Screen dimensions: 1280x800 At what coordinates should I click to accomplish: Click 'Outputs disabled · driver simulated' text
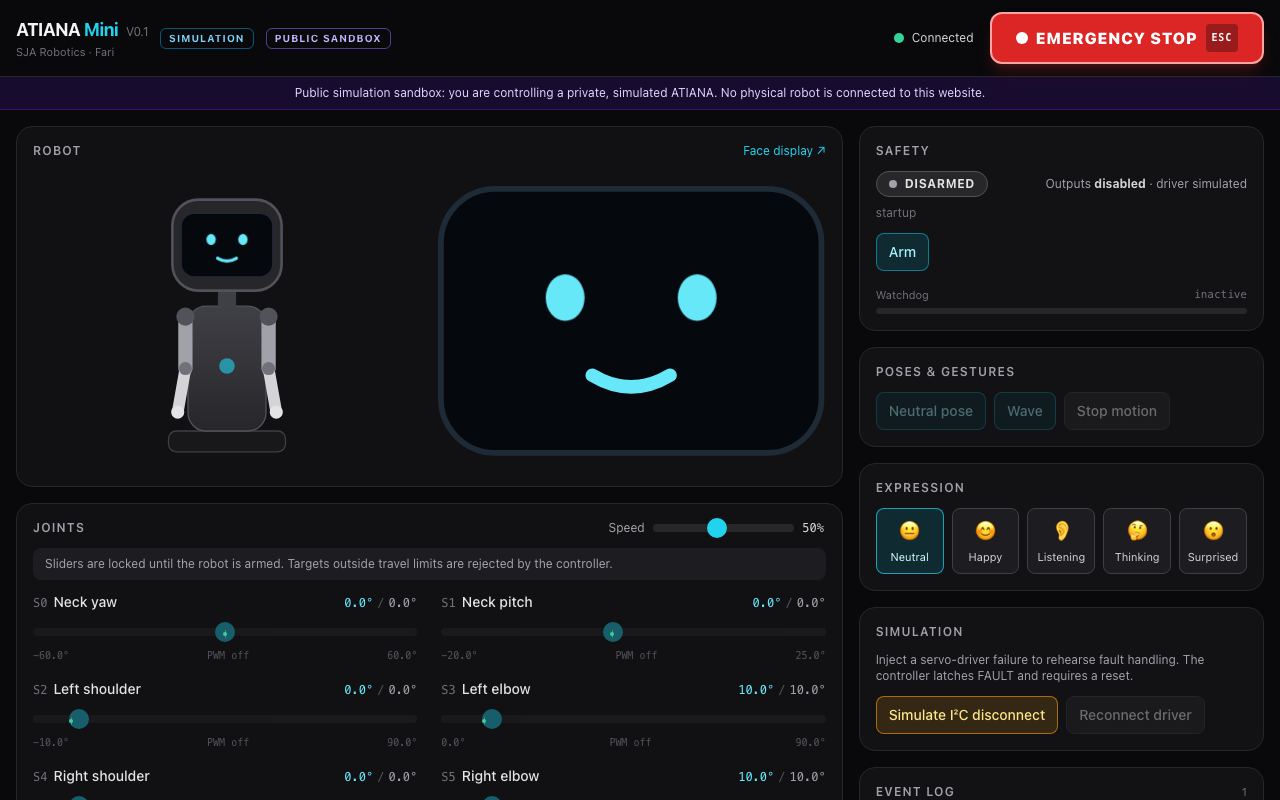1146,184
